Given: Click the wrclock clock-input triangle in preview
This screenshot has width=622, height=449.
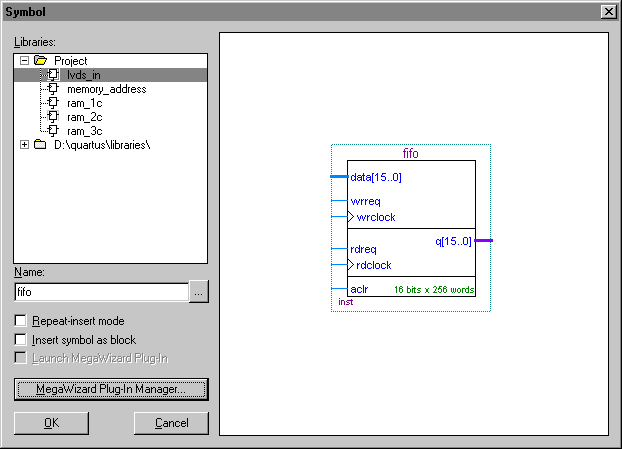Looking at the screenshot, I should tap(351, 217).
